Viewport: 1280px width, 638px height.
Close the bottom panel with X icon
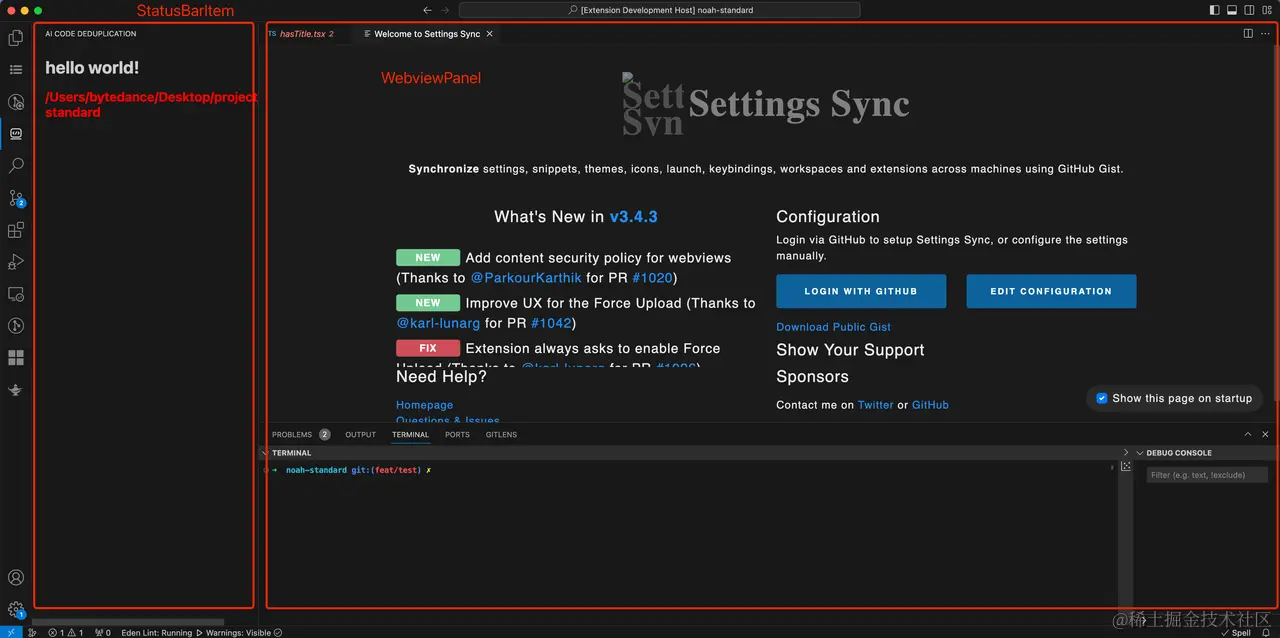coord(1265,434)
